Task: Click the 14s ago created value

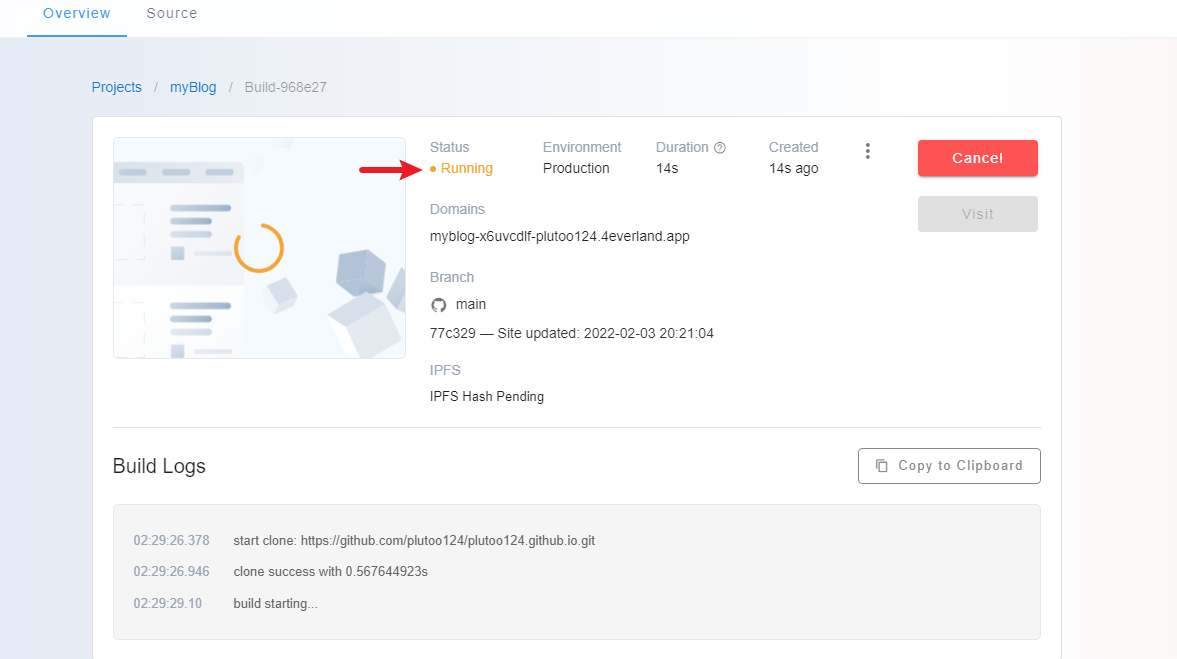Action: pos(793,169)
